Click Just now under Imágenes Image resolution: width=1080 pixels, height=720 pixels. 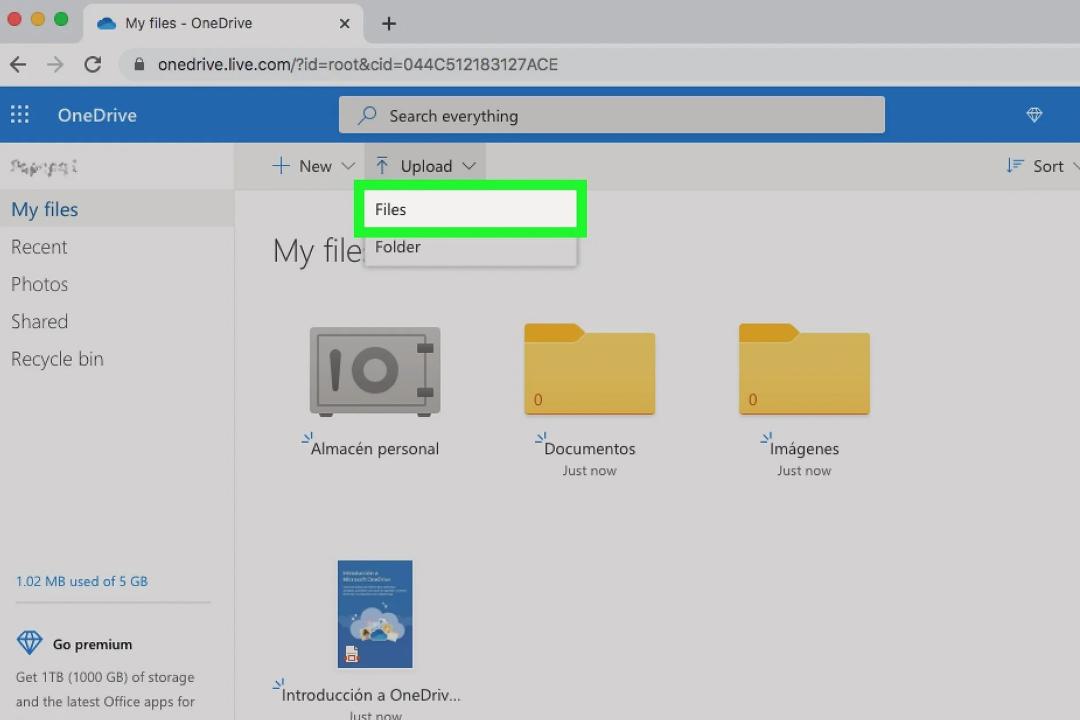tap(804, 471)
